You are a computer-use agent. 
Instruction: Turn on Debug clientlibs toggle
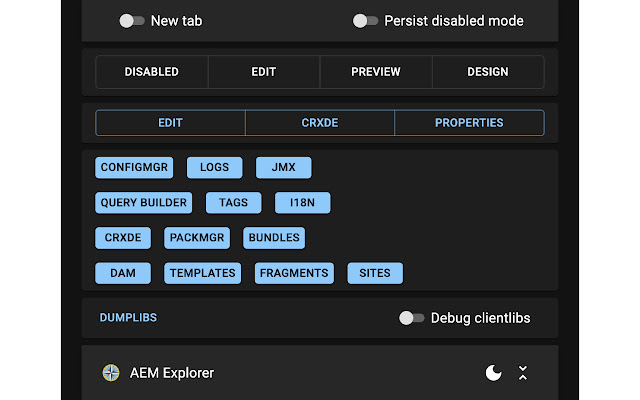(x=411, y=318)
